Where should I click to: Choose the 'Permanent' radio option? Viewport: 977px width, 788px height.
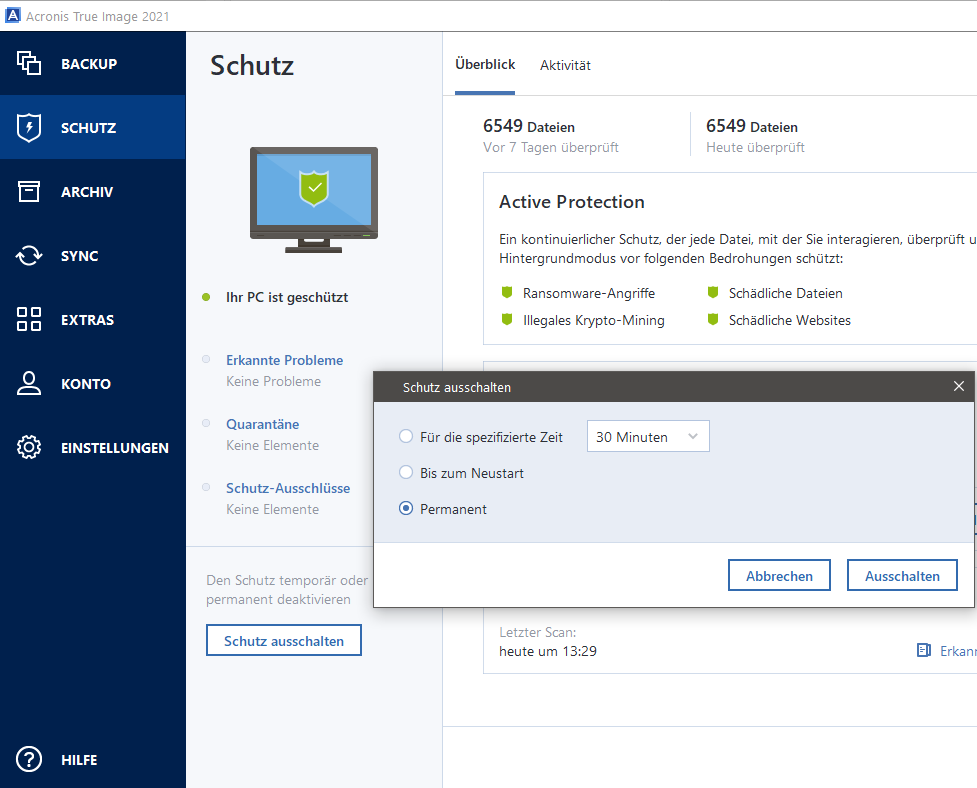coord(406,509)
